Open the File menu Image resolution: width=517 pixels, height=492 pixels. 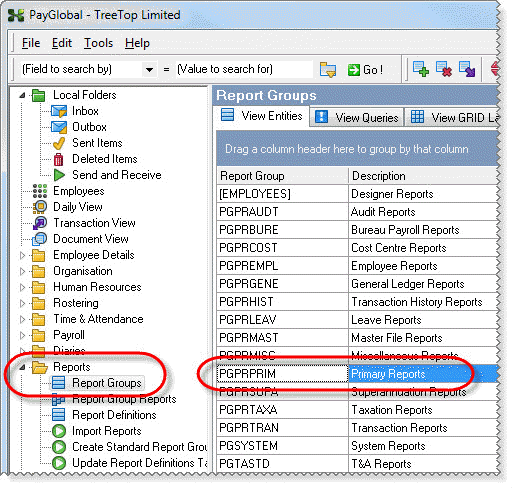pyautogui.click(x=31, y=43)
